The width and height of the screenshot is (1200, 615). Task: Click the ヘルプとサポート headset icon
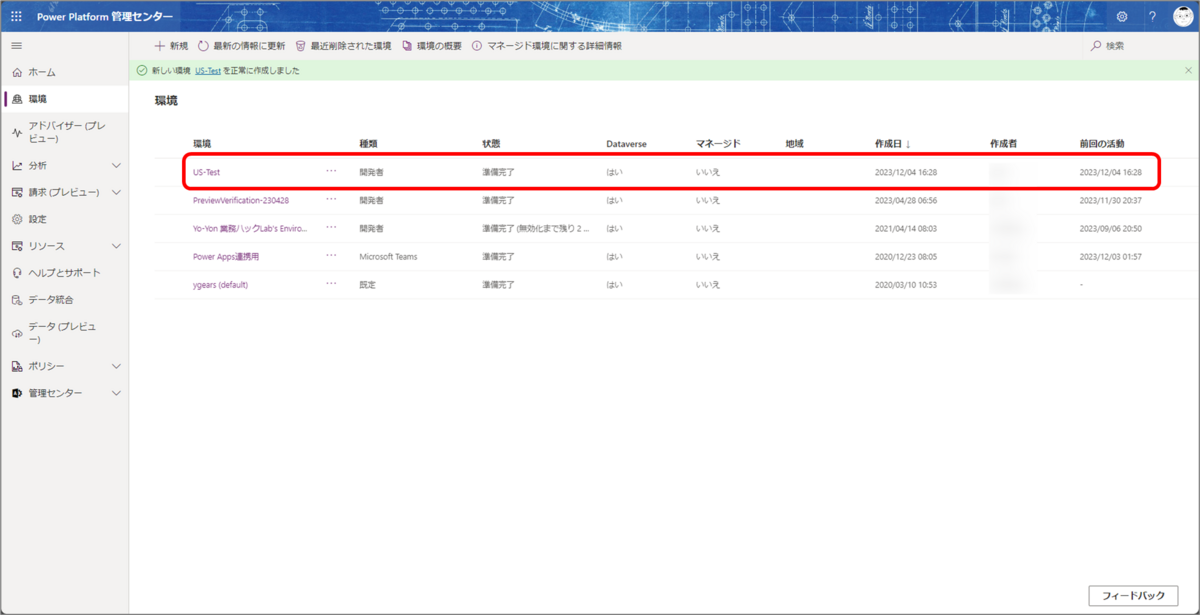pyautogui.click(x=17, y=273)
